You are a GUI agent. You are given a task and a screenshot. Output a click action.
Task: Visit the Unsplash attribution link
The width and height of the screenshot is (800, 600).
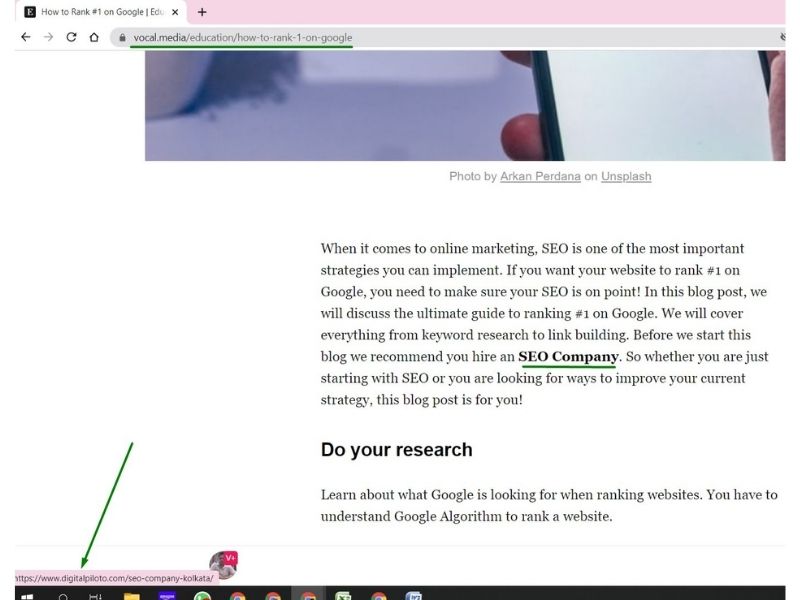click(x=626, y=176)
